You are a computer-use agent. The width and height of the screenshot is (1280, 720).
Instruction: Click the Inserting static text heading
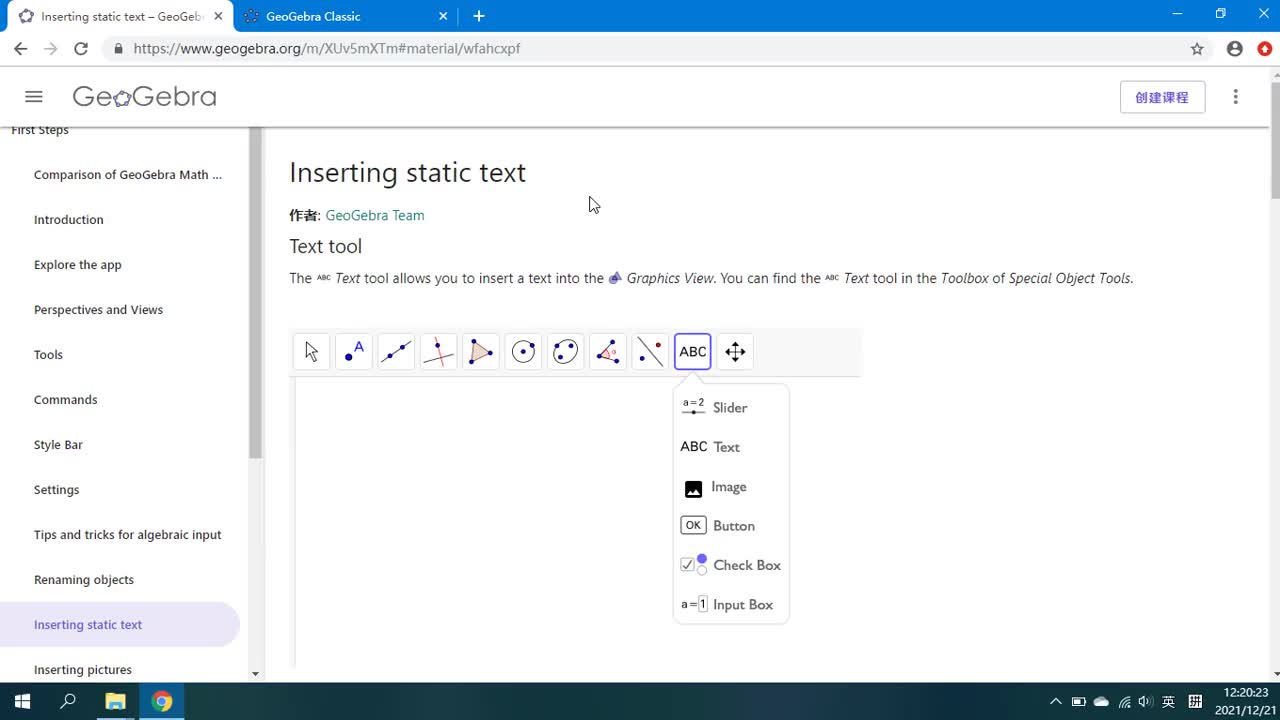(x=408, y=173)
